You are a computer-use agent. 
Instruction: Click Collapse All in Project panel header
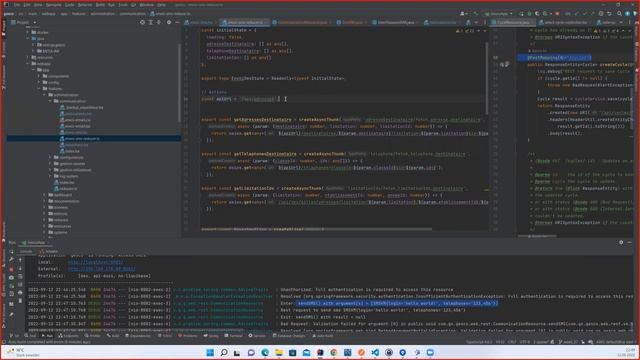pyautogui.click(x=159, y=22)
